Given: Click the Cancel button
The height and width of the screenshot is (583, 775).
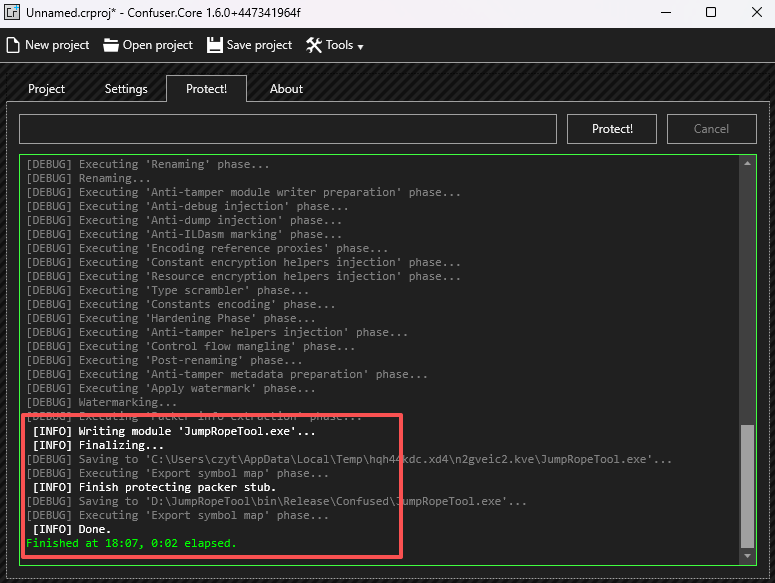Looking at the screenshot, I should pyautogui.click(x=711, y=129).
